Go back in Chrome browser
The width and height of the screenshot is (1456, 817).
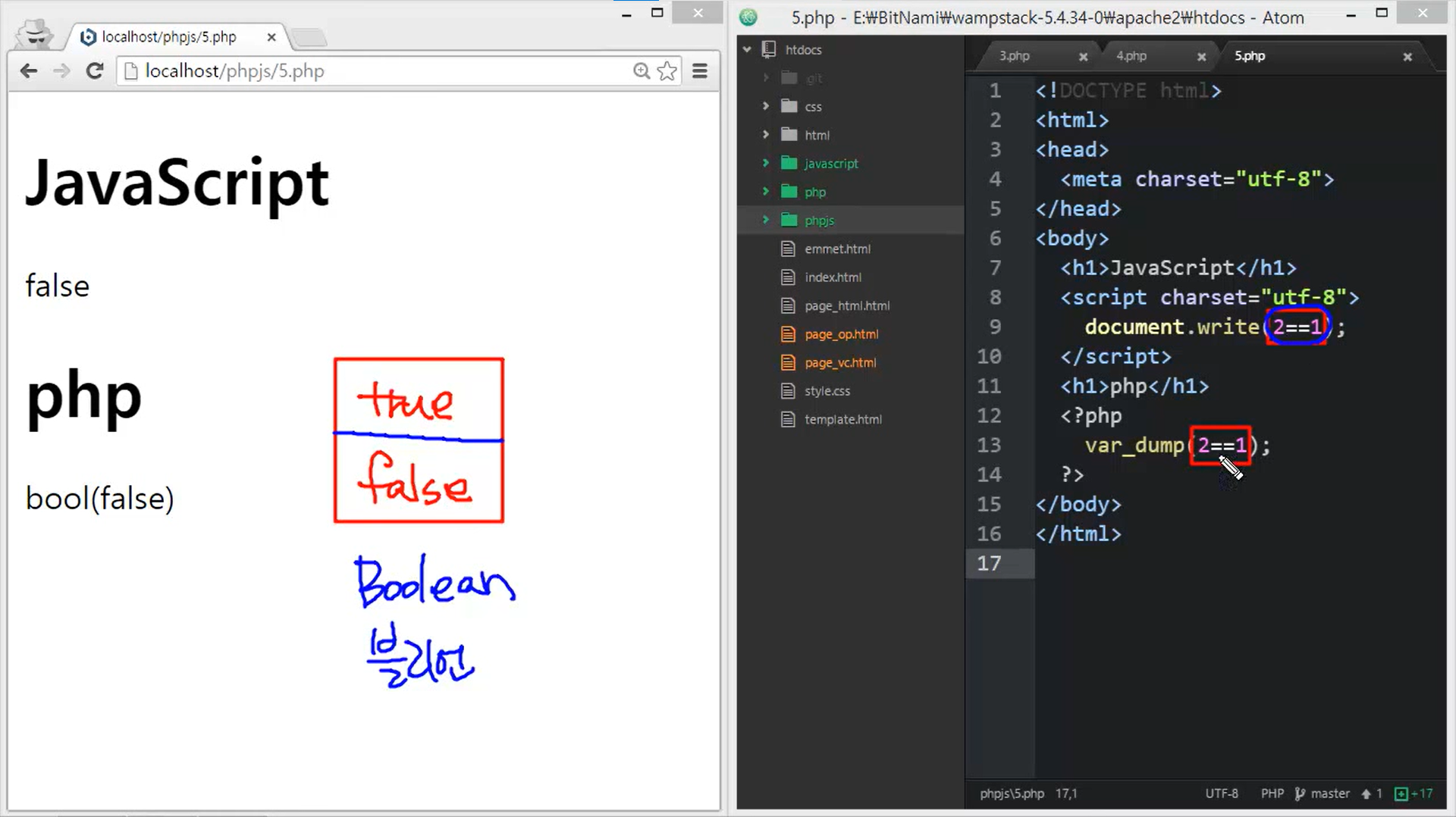[x=29, y=71]
